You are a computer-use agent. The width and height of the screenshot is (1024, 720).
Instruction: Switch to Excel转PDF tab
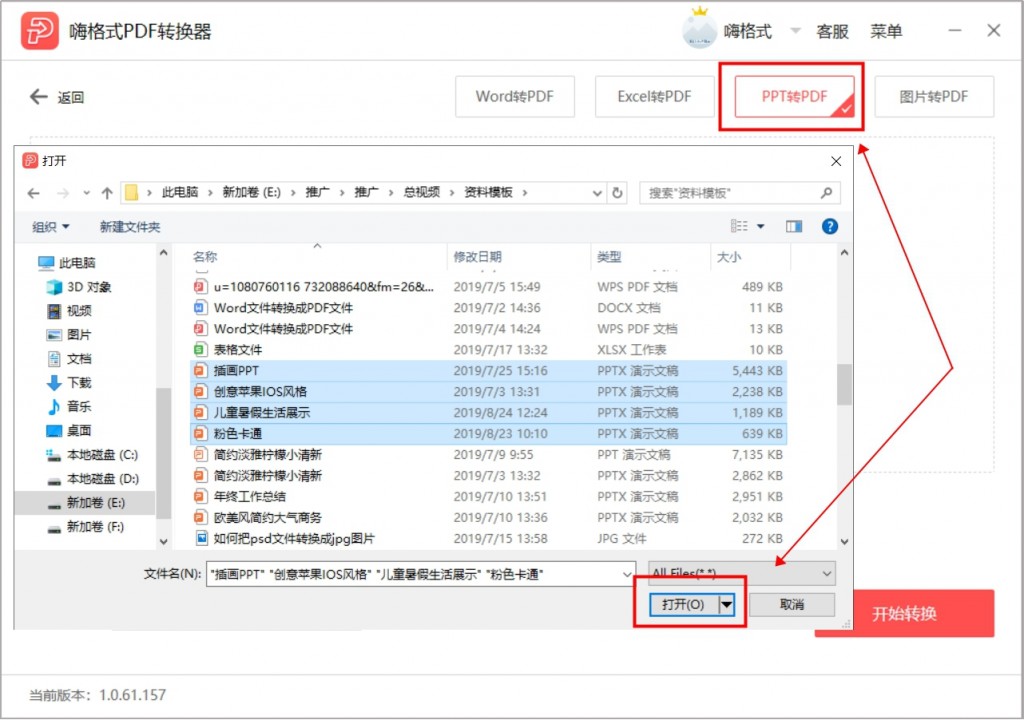coord(654,96)
